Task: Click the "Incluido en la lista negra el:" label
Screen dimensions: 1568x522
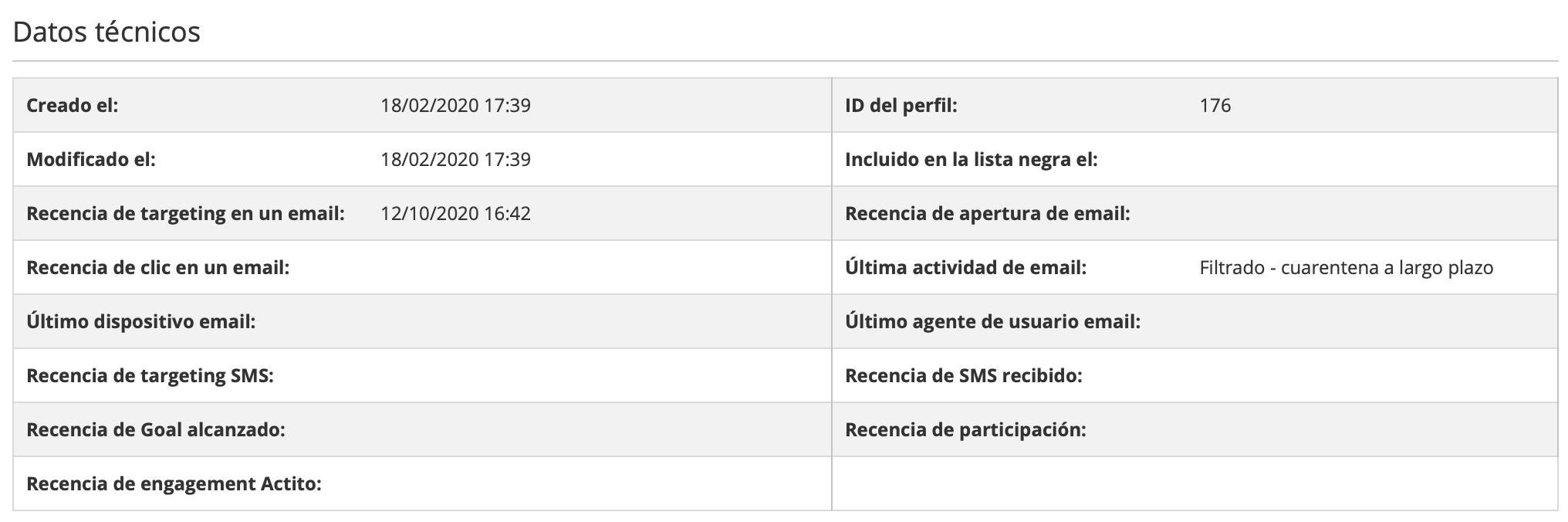Action: coord(972,159)
